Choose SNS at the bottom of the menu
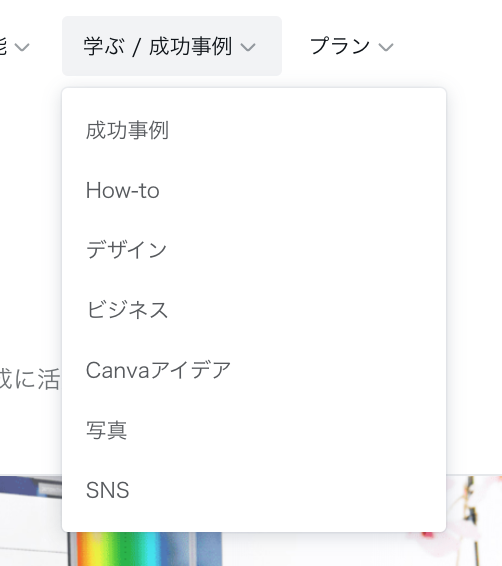Viewport: 502px width, 566px height. click(108, 490)
